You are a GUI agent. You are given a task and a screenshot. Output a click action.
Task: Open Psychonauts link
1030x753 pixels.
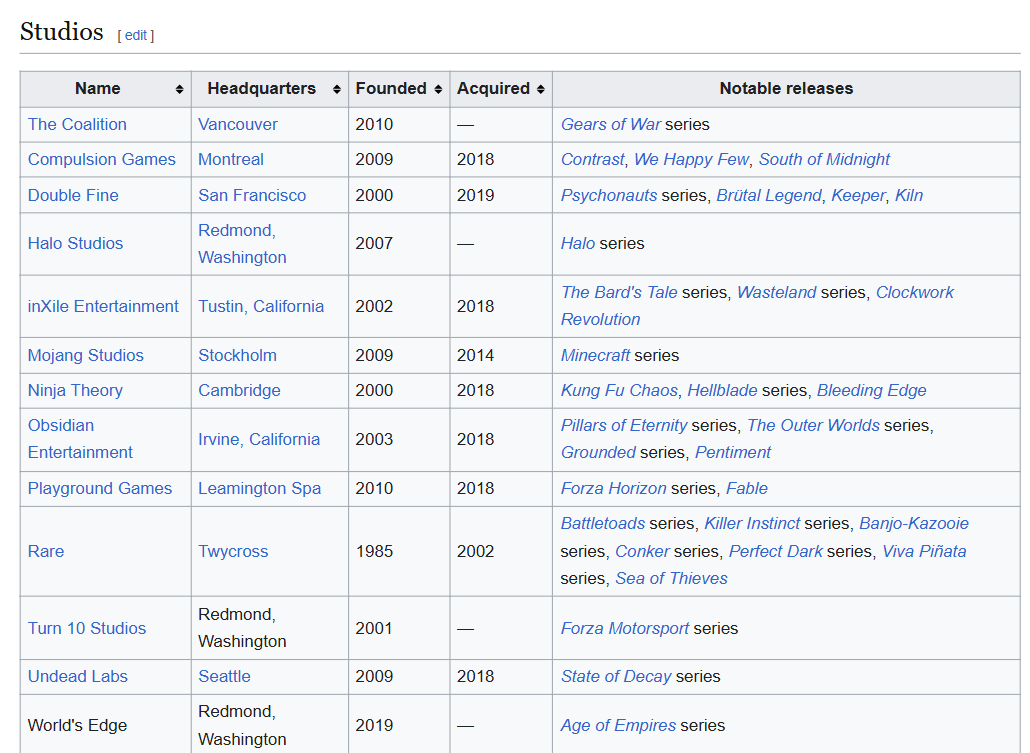(x=609, y=195)
